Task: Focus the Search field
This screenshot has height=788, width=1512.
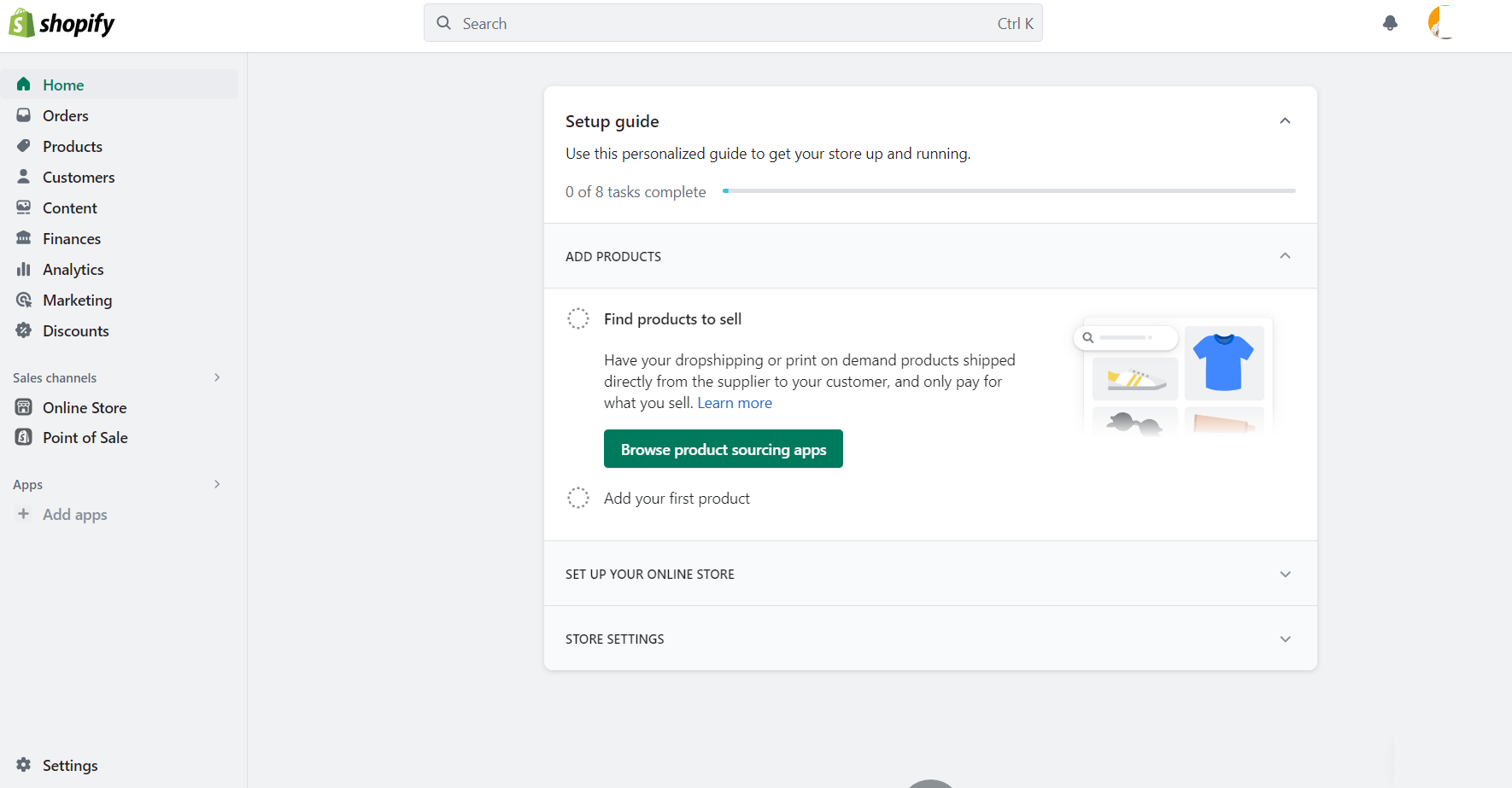Action: [733, 23]
